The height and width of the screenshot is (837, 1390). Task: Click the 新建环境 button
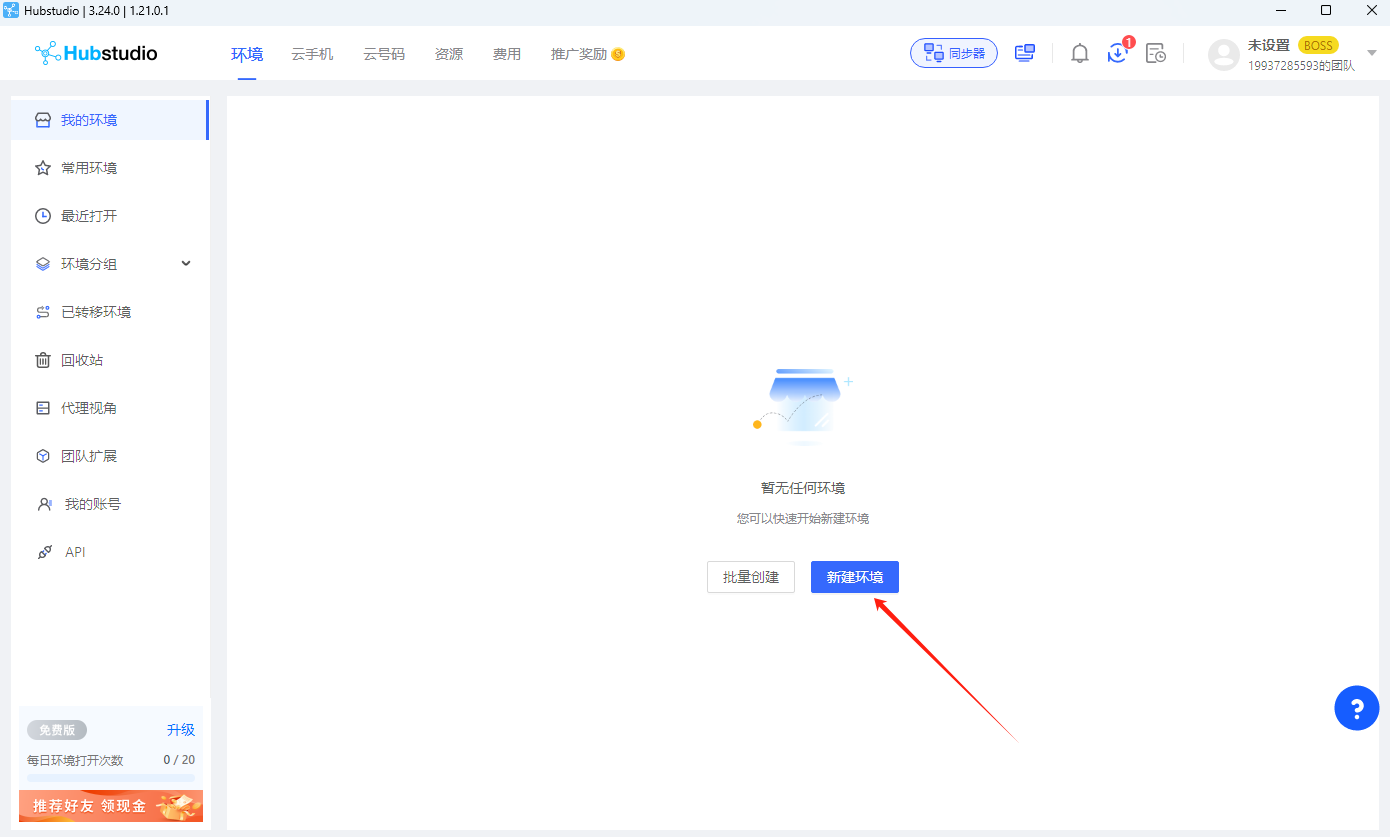[855, 577]
